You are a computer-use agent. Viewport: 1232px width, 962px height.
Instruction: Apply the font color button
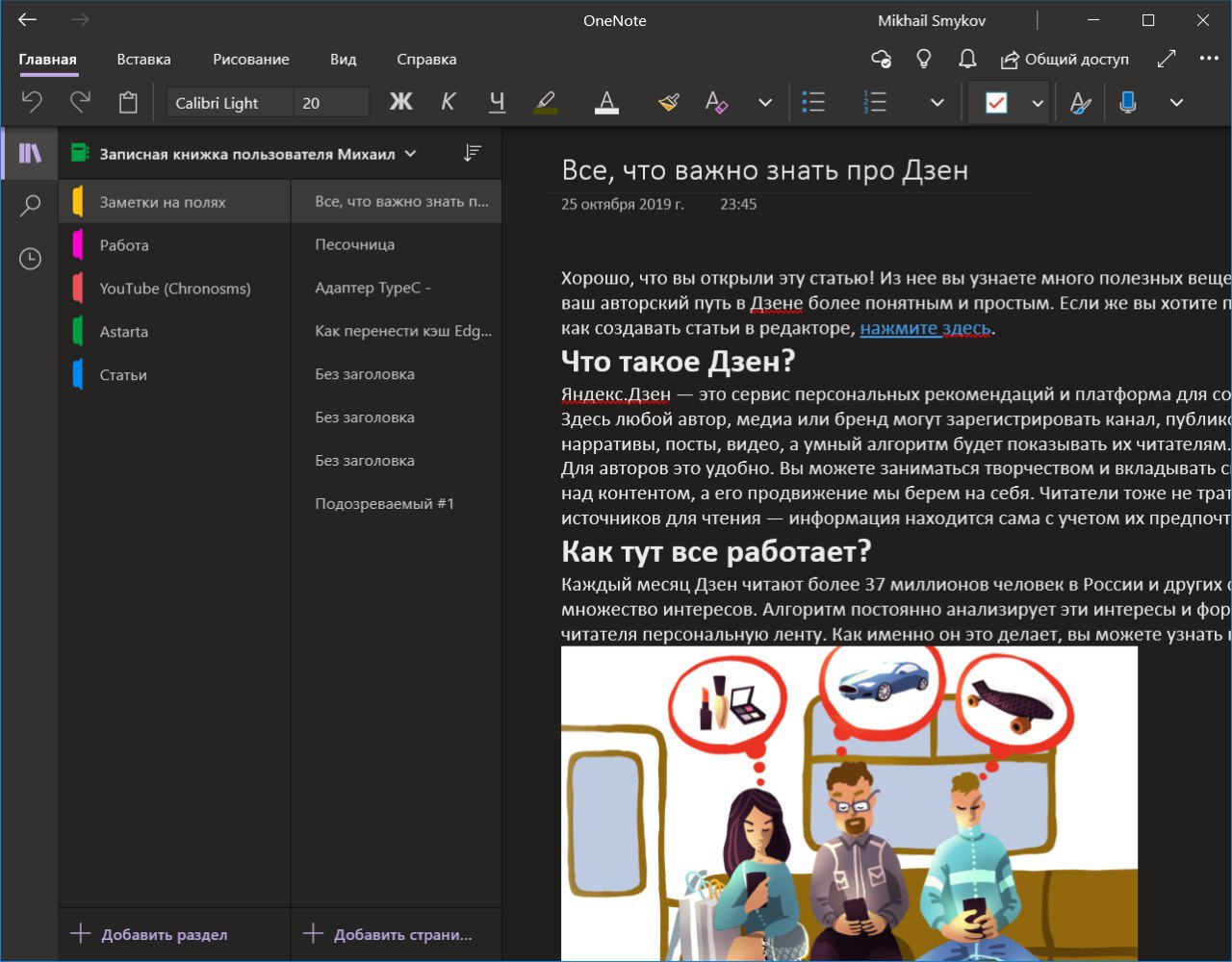click(606, 102)
